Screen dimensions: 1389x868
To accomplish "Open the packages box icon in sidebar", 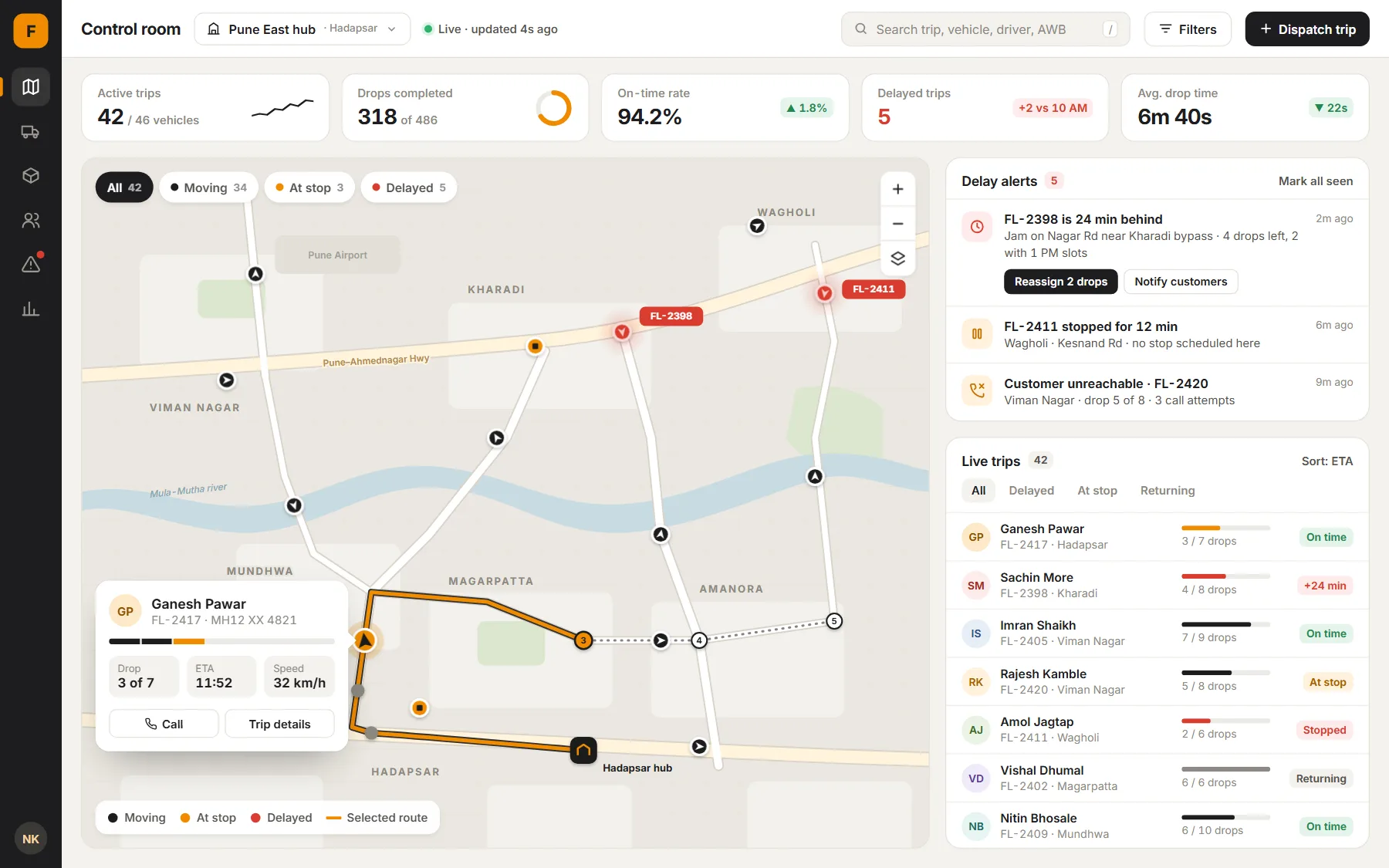I will [x=31, y=176].
